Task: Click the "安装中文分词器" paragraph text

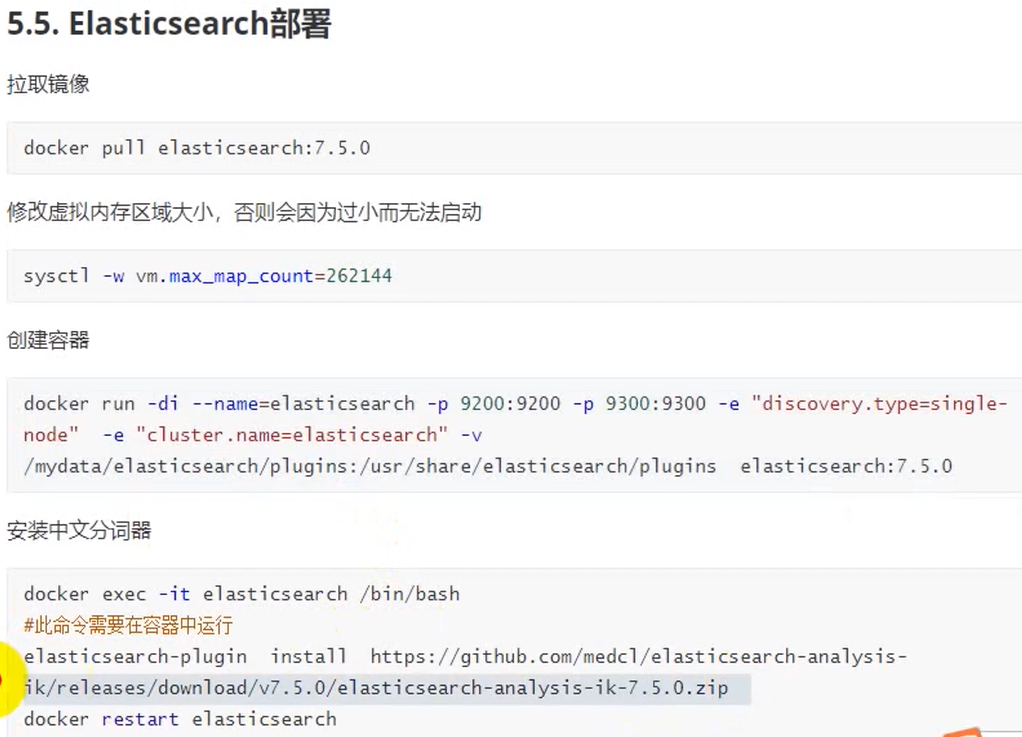Action: (x=79, y=530)
